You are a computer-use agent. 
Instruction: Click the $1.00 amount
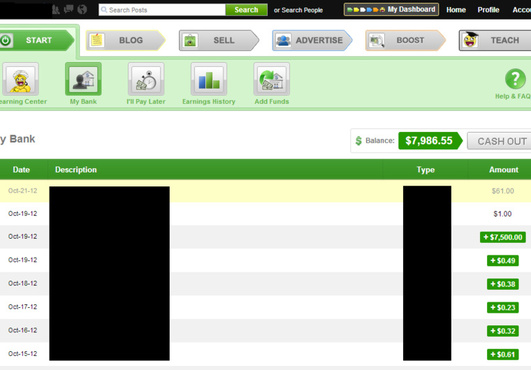[x=503, y=214]
